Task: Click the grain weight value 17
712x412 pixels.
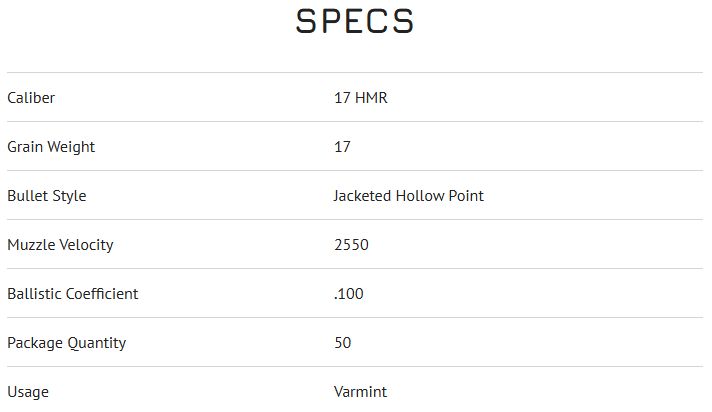Action: click(342, 147)
